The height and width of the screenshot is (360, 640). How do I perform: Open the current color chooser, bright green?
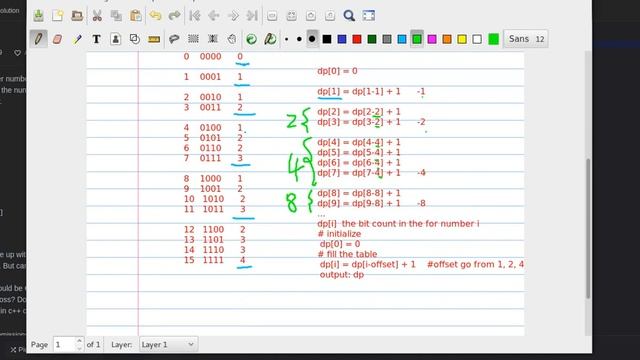tap(493, 39)
